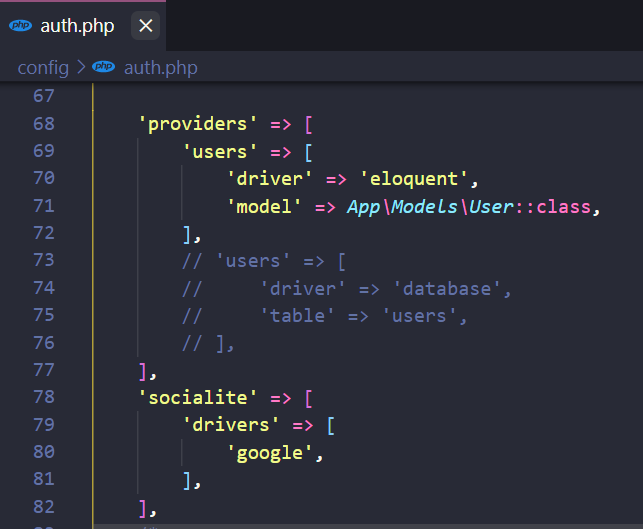The image size is (643, 529).
Task: Click line number 68 in the gutter
Action: pyautogui.click(x=44, y=125)
